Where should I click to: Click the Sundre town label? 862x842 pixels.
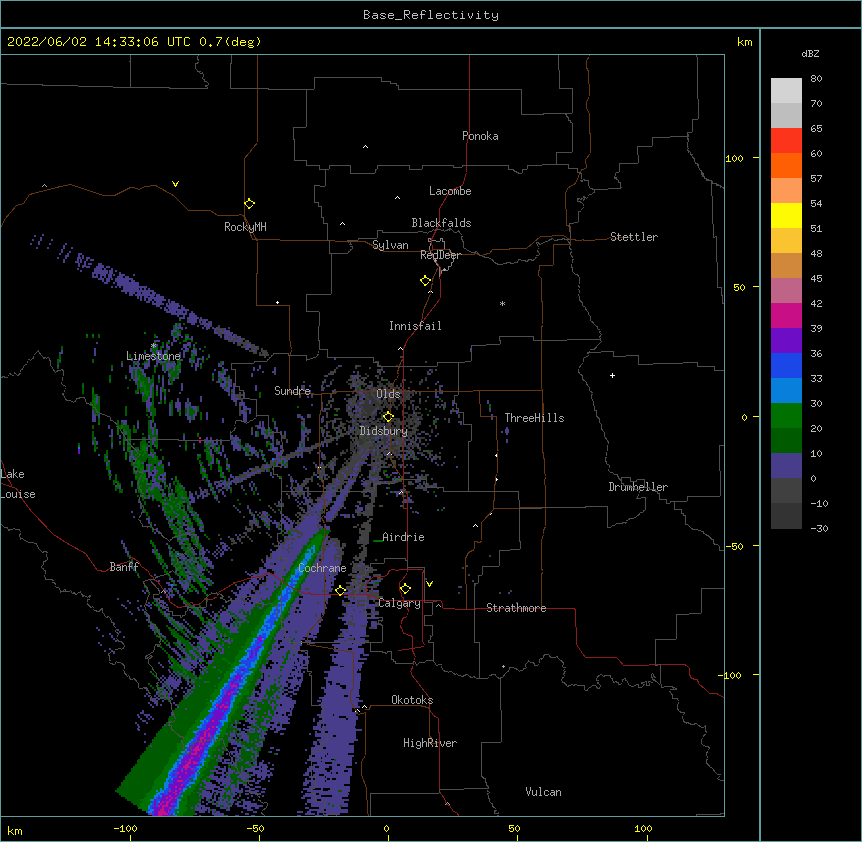coord(292,391)
